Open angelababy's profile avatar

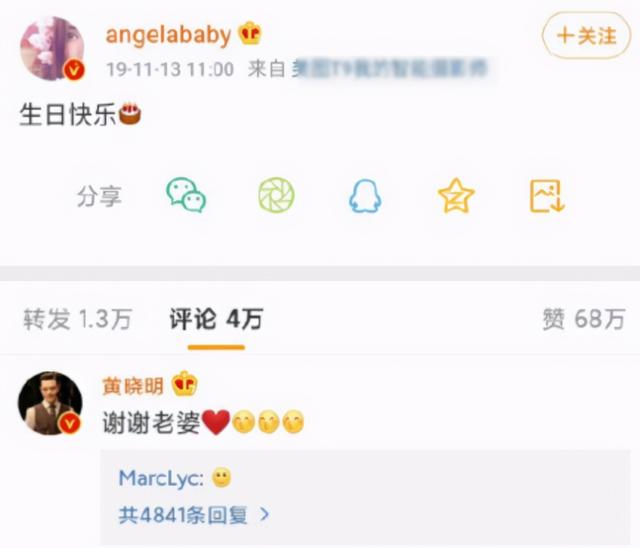(x=52, y=48)
